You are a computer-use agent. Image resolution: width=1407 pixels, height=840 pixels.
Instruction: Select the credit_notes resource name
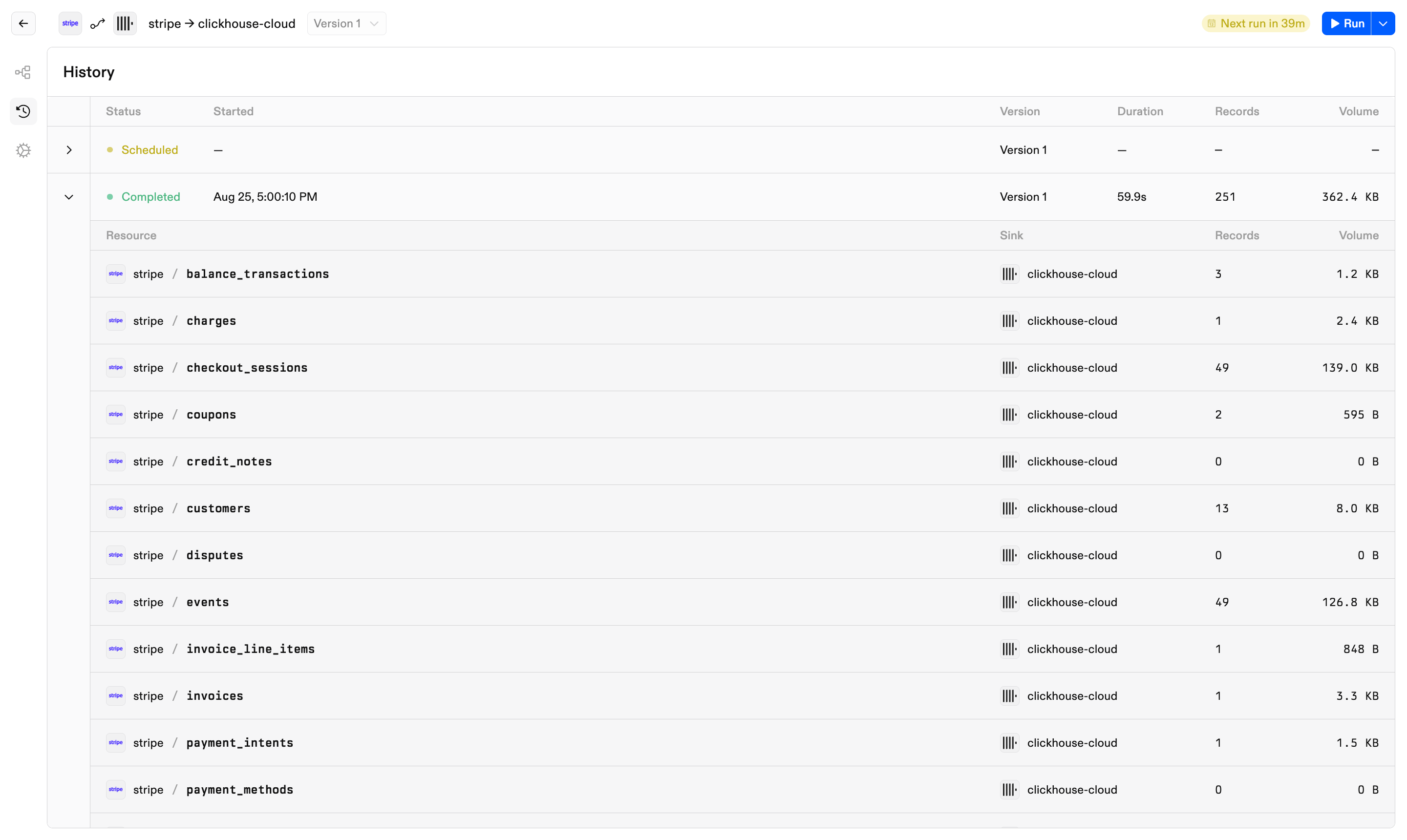229,462
